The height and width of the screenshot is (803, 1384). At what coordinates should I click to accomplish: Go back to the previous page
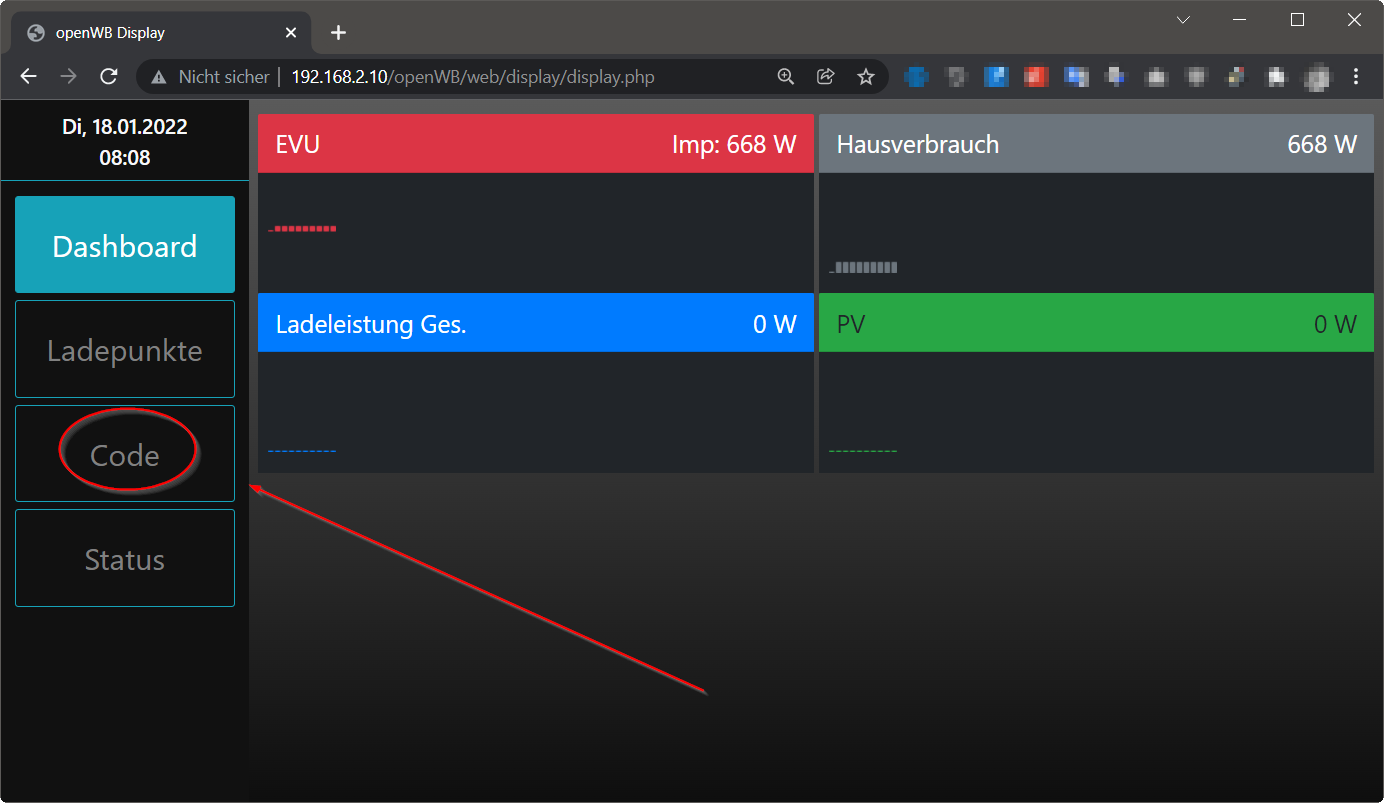pyautogui.click(x=28, y=77)
